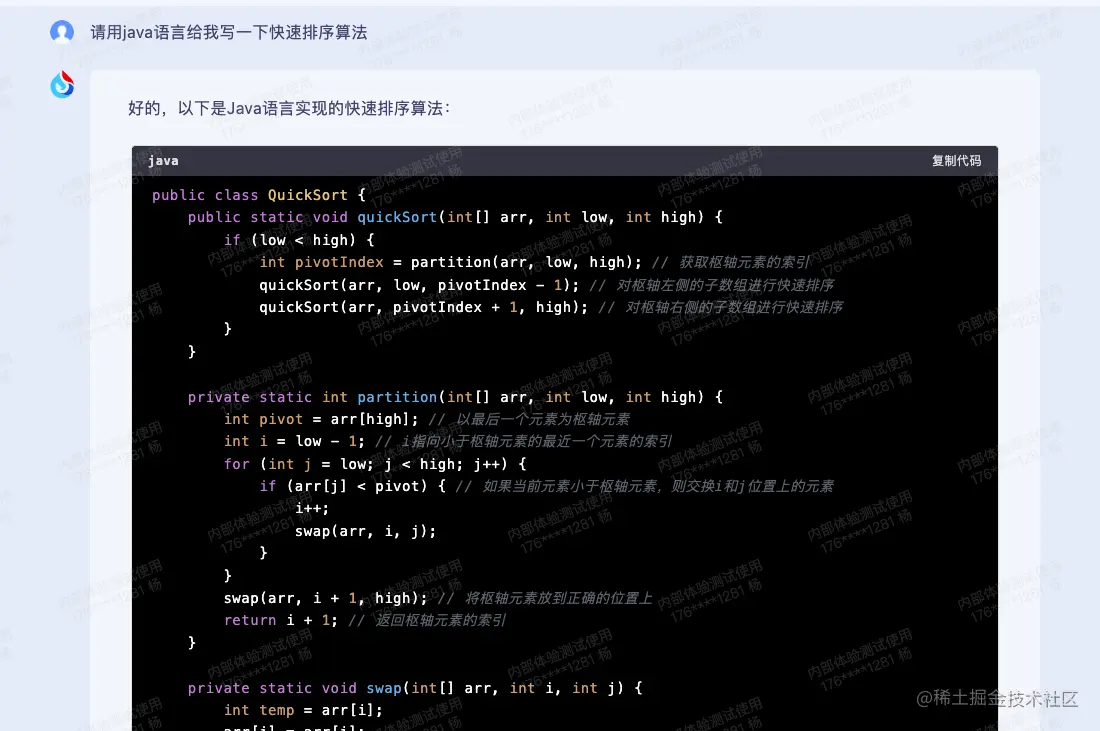Click the quickSort method signature line
This screenshot has width=1100, height=731.
point(455,217)
